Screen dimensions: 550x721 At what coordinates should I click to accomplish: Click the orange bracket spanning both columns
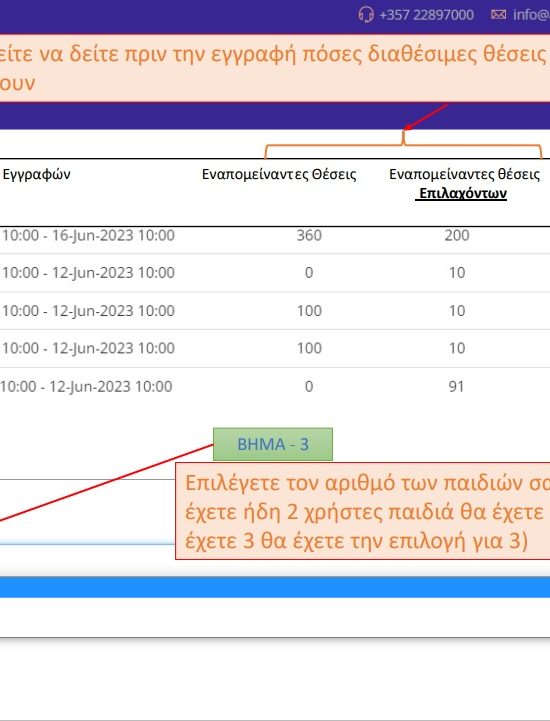click(403, 146)
